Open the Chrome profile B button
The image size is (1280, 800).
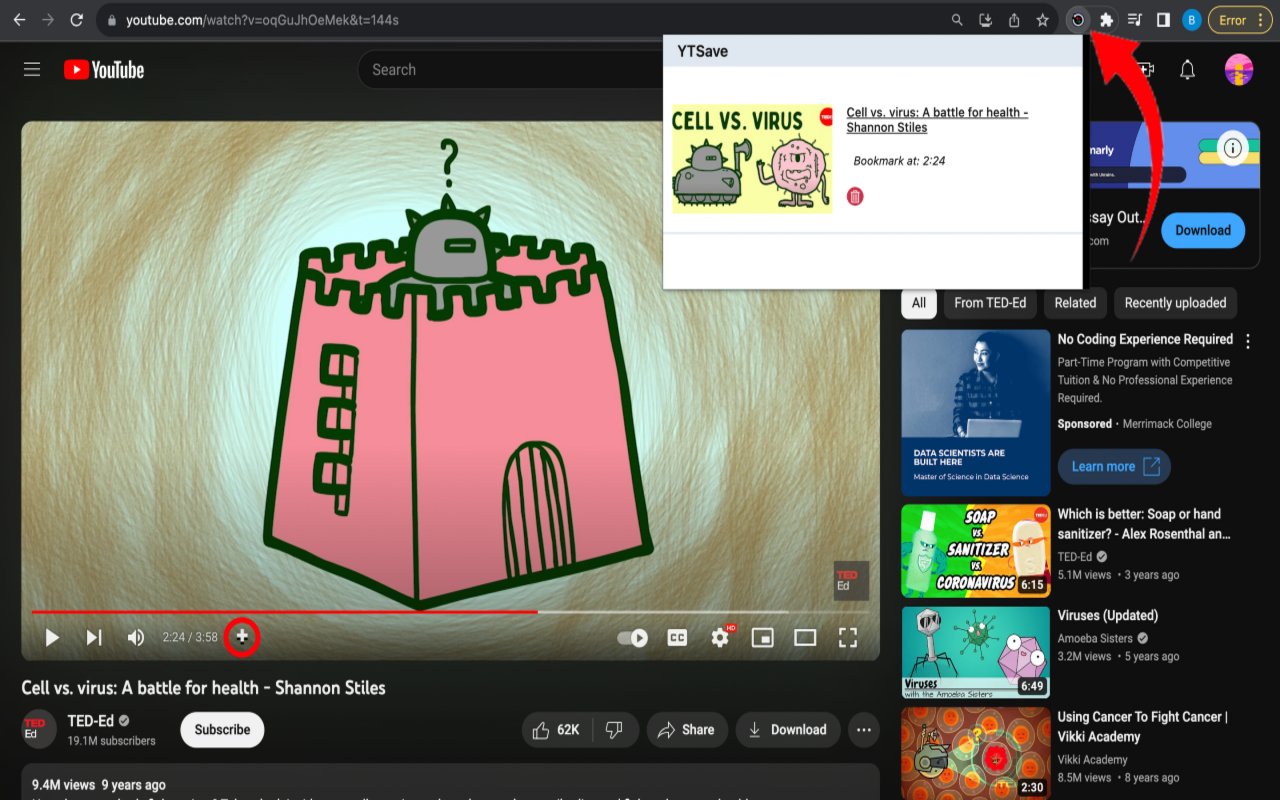point(1191,20)
